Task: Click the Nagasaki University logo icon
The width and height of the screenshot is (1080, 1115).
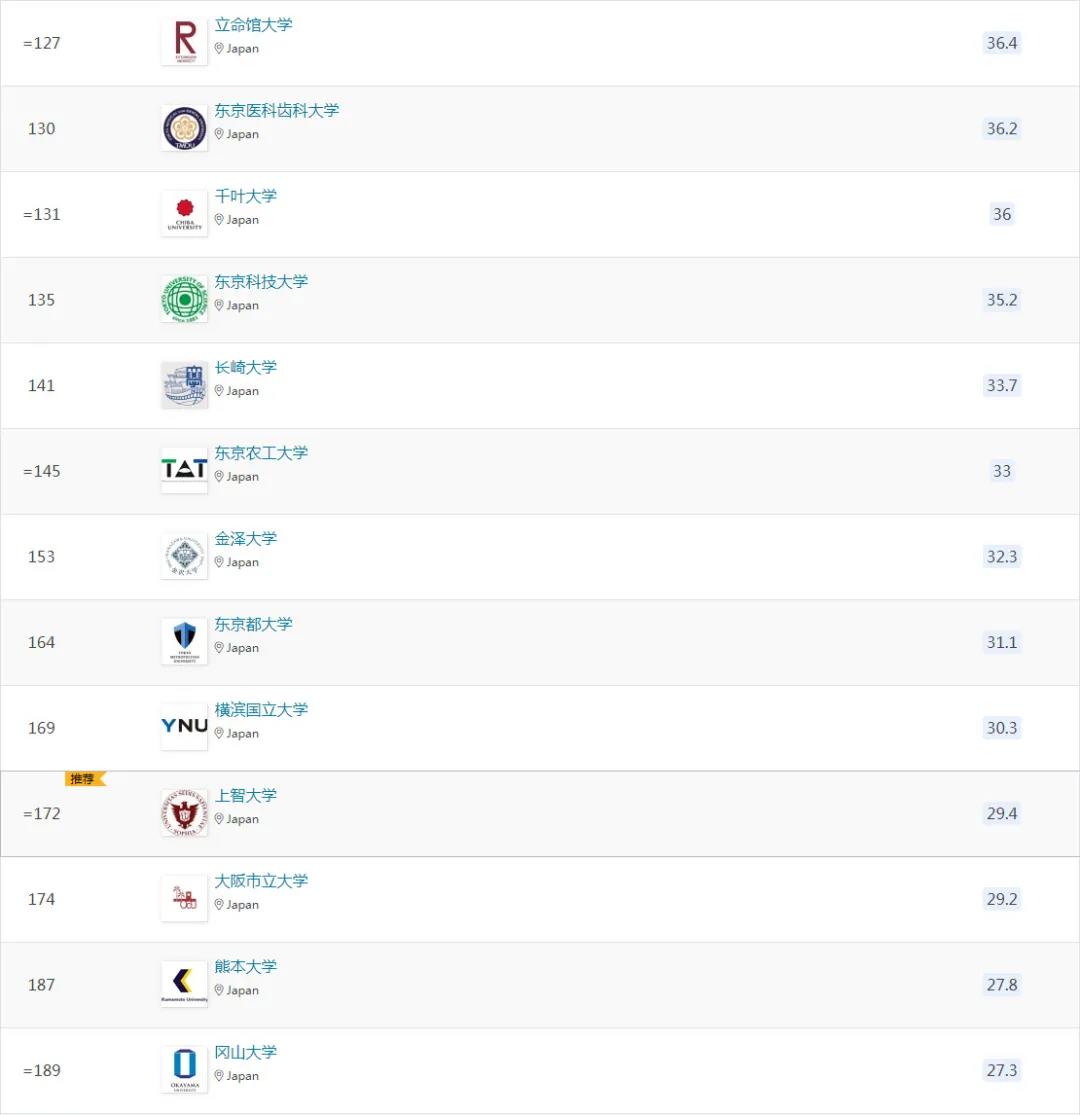Action: click(184, 386)
